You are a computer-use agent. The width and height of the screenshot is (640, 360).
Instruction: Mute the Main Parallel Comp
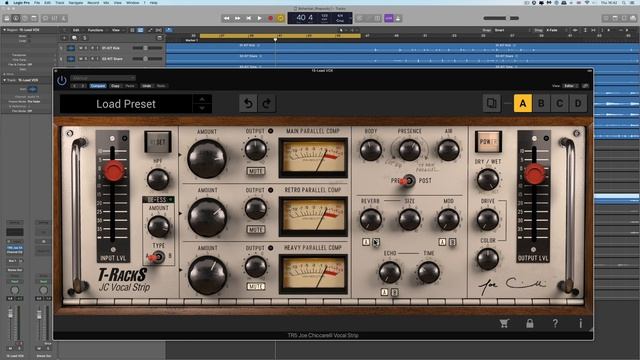point(256,171)
